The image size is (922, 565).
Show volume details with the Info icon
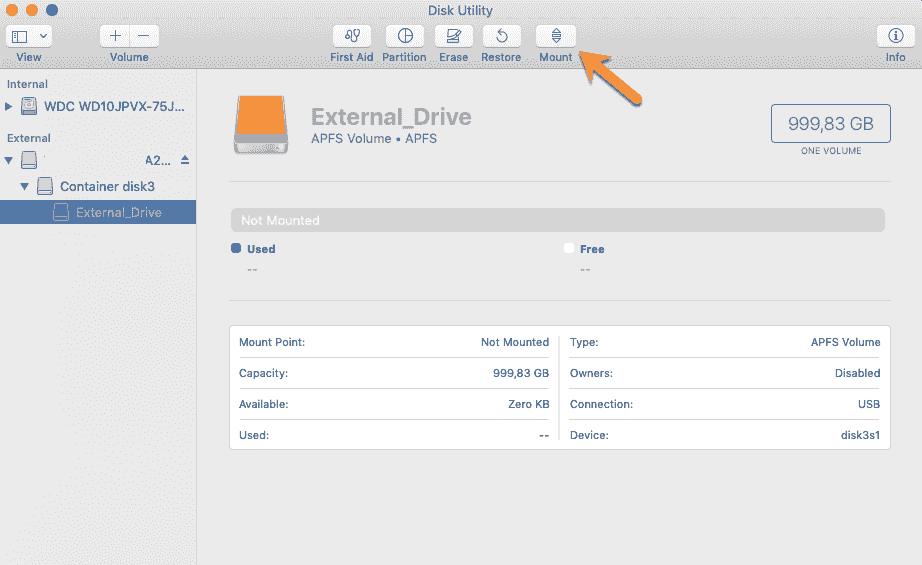pos(896,36)
